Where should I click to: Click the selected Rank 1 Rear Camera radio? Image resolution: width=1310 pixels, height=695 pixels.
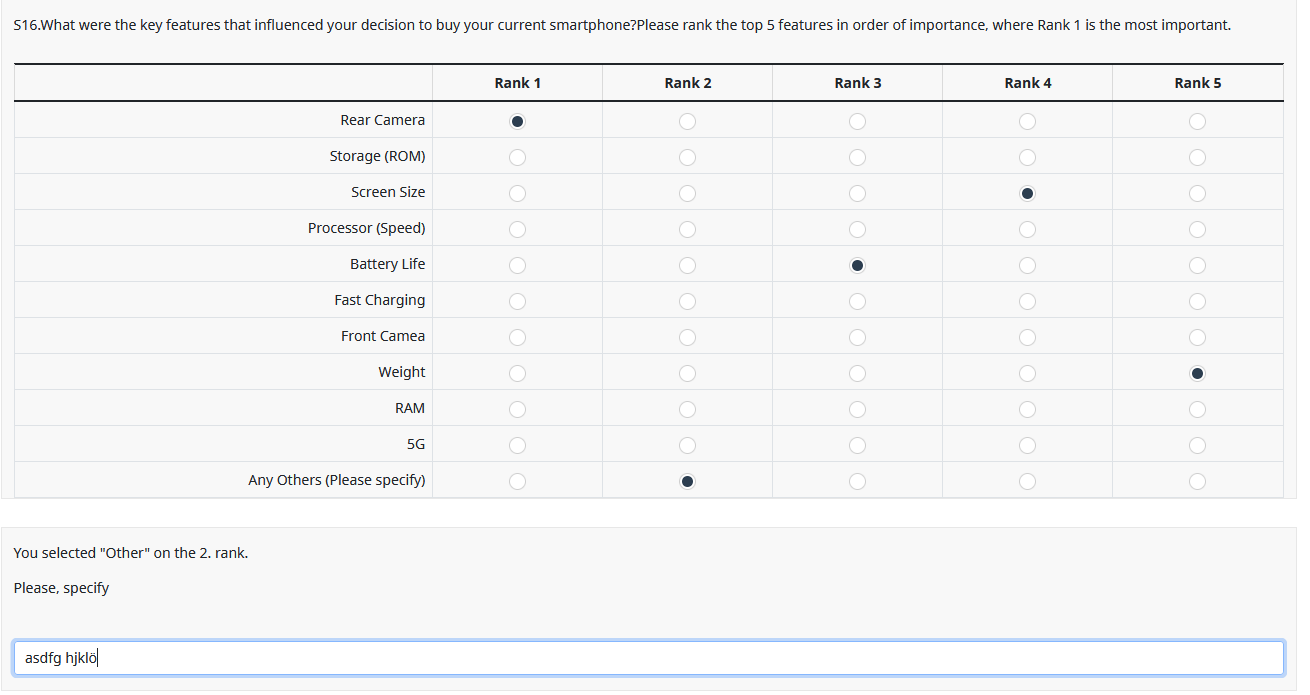point(517,122)
